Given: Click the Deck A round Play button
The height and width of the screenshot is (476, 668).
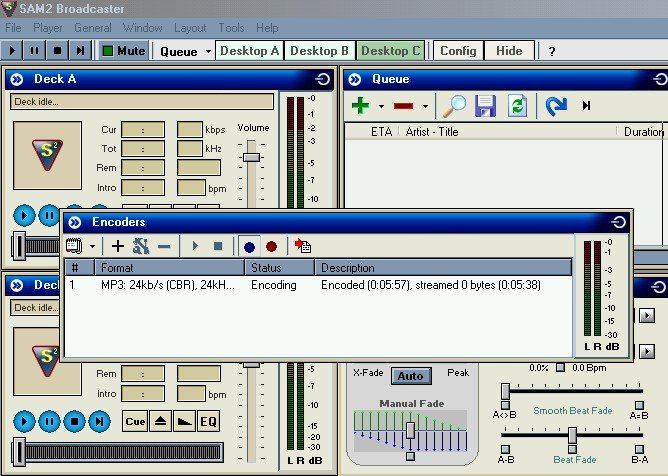Looking at the screenshot, I should click(24, 216).
